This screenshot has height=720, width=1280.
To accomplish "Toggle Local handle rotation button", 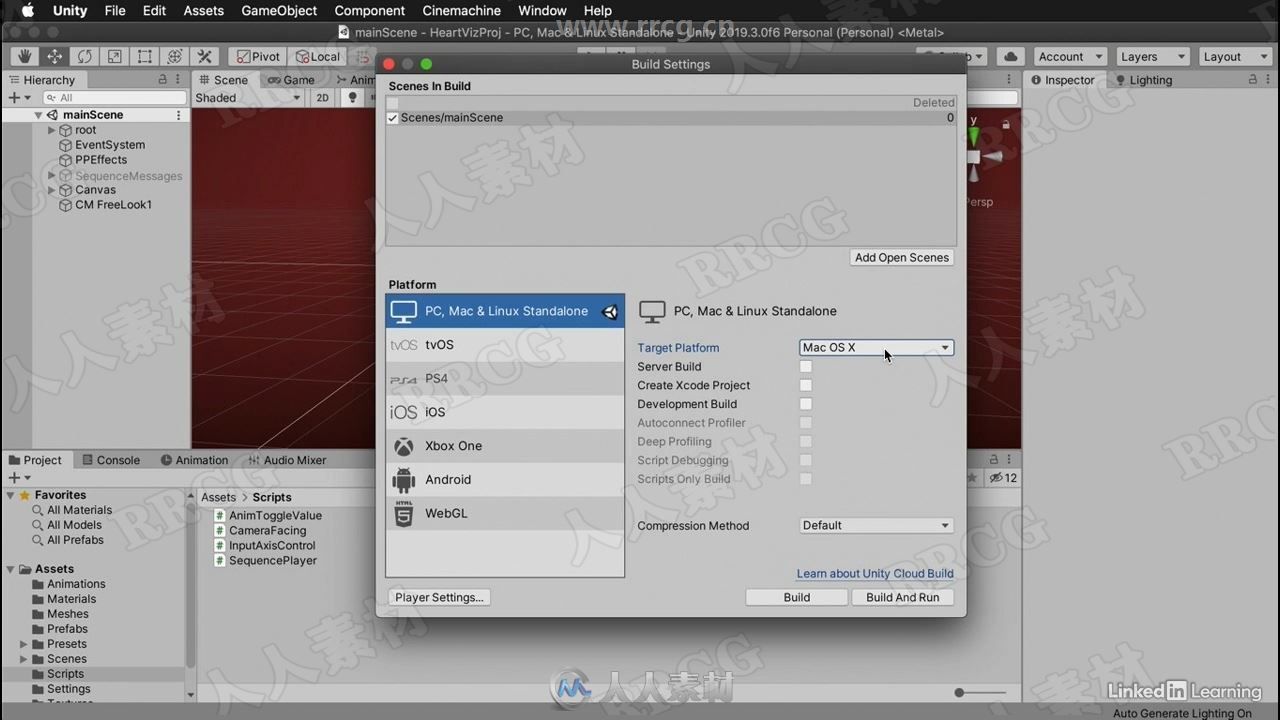I will (318, 57).
